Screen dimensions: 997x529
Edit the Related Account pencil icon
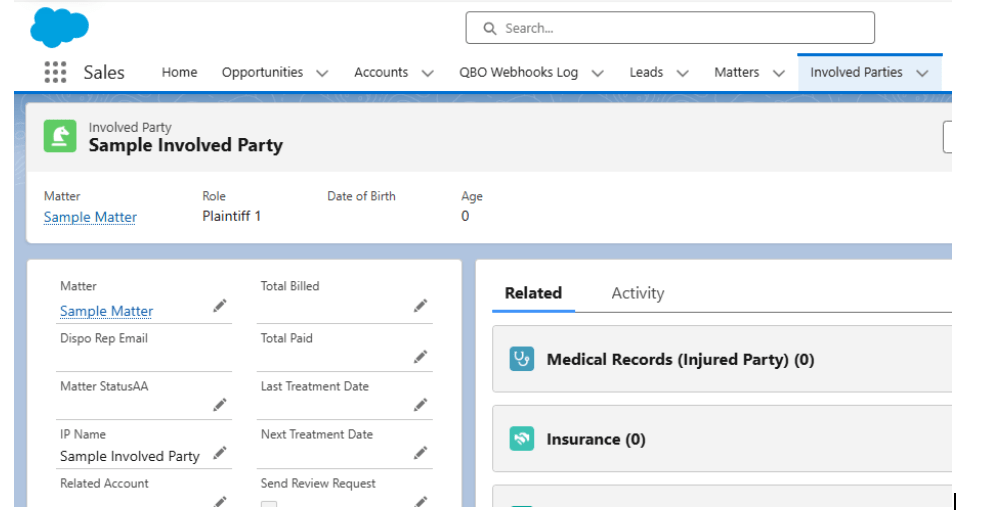(220, 502)
